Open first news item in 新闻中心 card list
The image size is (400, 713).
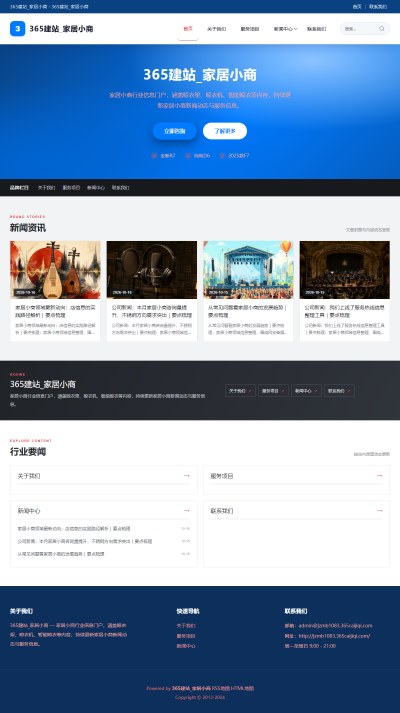(74, 528)
